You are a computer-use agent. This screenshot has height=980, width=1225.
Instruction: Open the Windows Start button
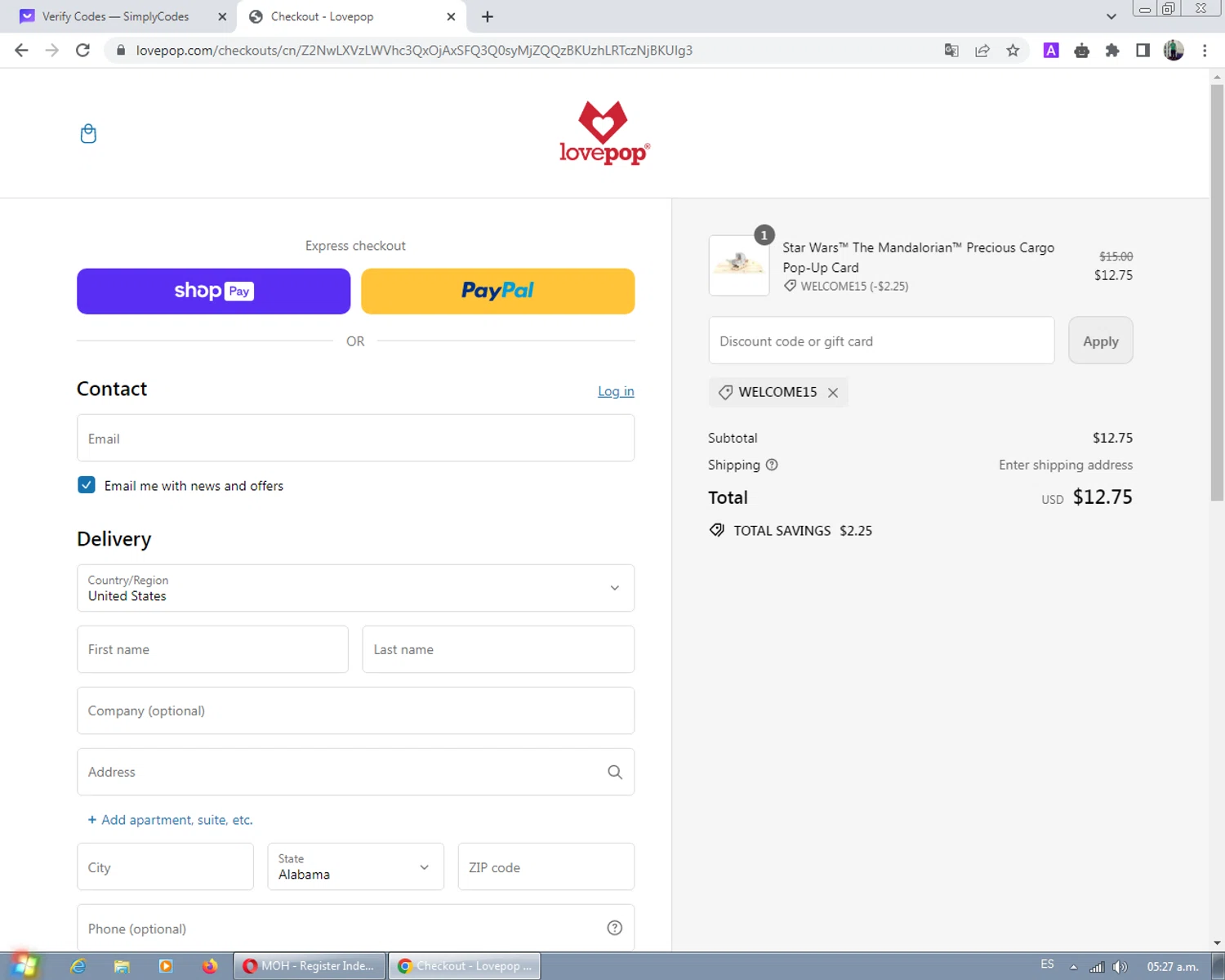[x=24, y=966]
